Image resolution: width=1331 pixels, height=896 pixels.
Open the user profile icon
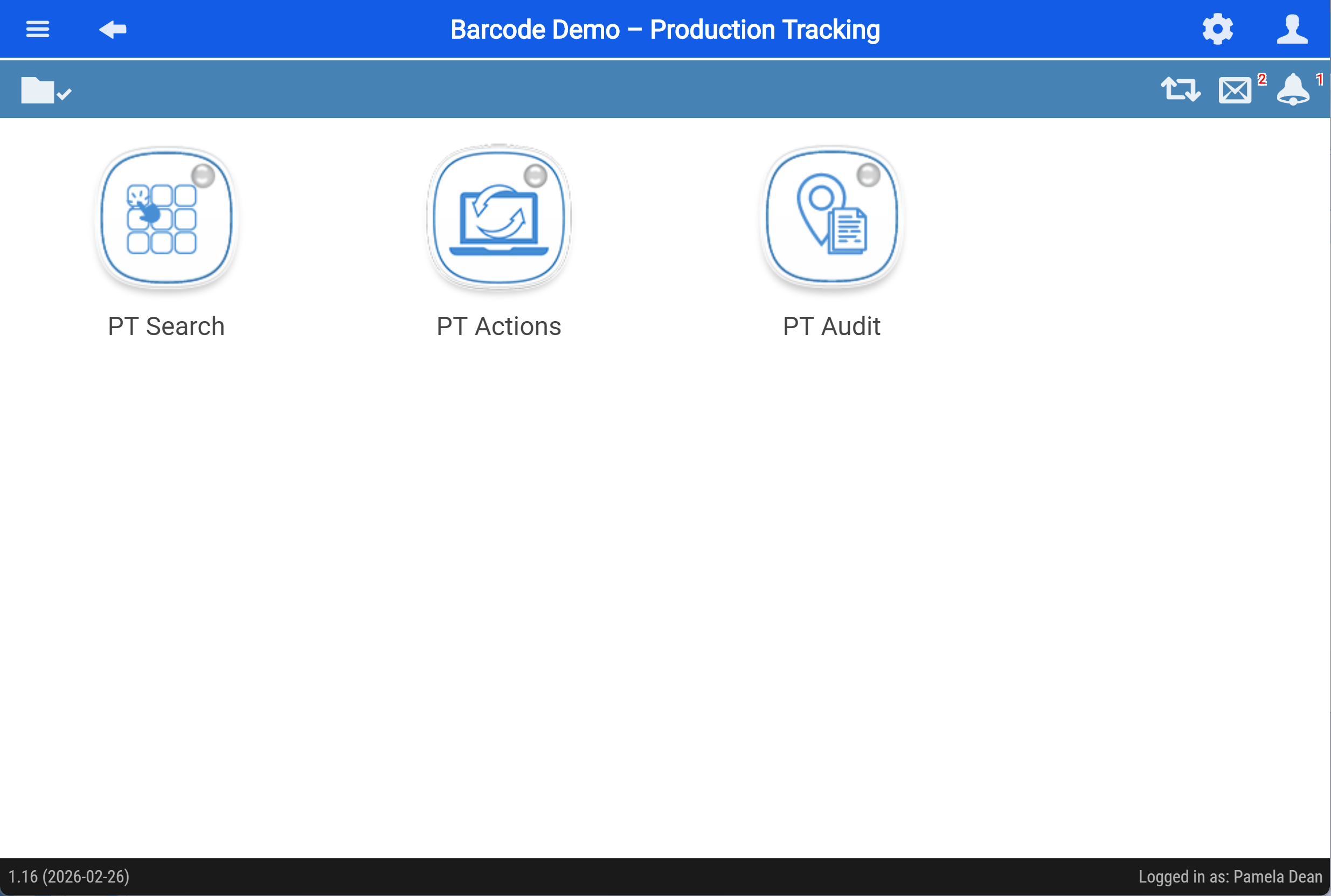1292,29
